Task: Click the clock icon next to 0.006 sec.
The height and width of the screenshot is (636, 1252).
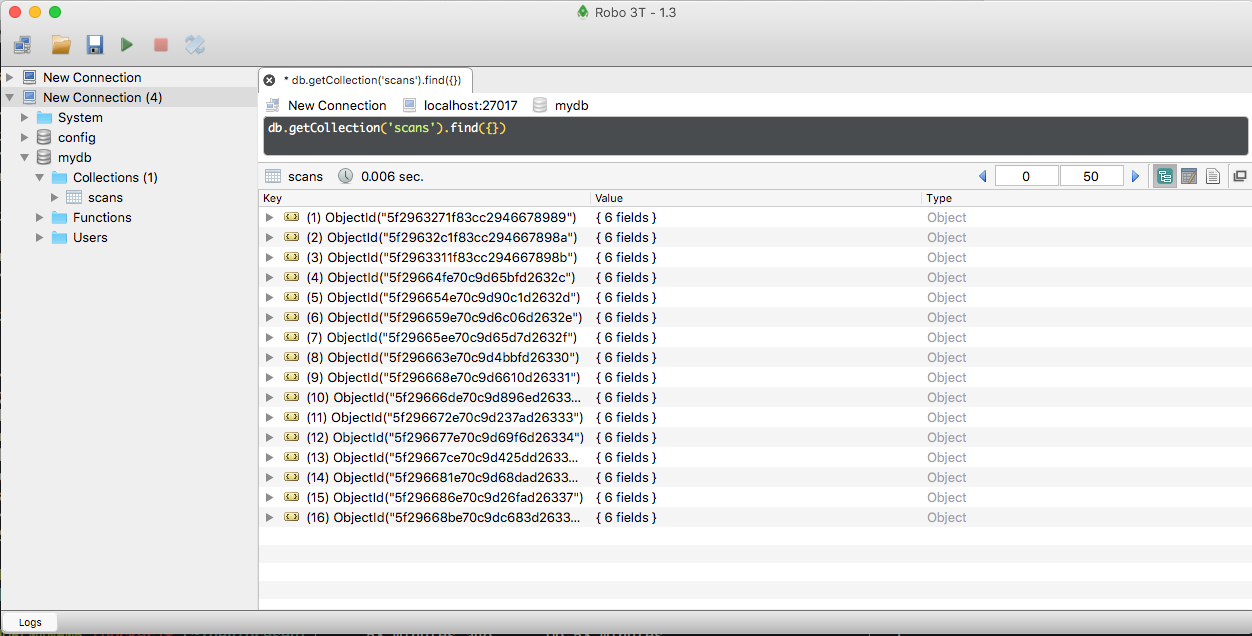Action: [x=345, y=176]
